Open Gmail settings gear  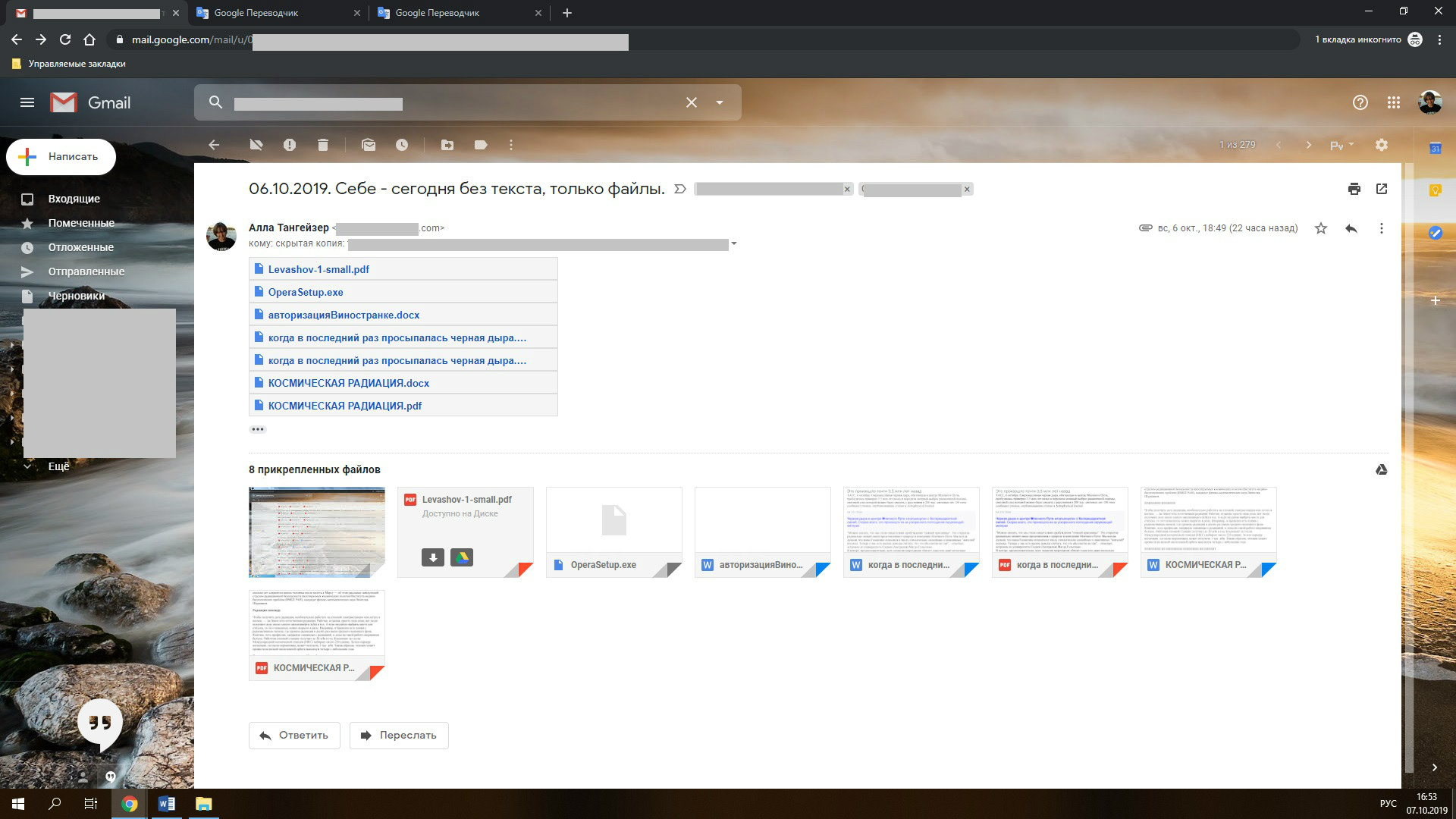click(1382, 145)
